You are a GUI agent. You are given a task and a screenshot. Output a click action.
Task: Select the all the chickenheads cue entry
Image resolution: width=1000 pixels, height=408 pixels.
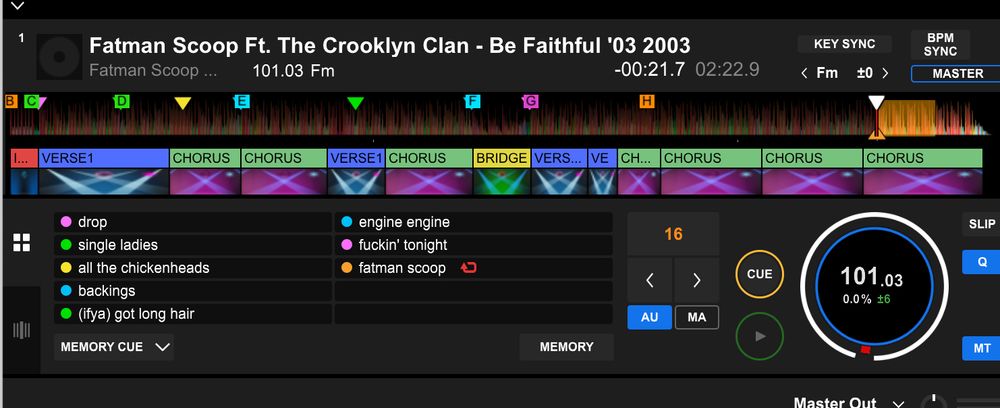pos(193,268)
